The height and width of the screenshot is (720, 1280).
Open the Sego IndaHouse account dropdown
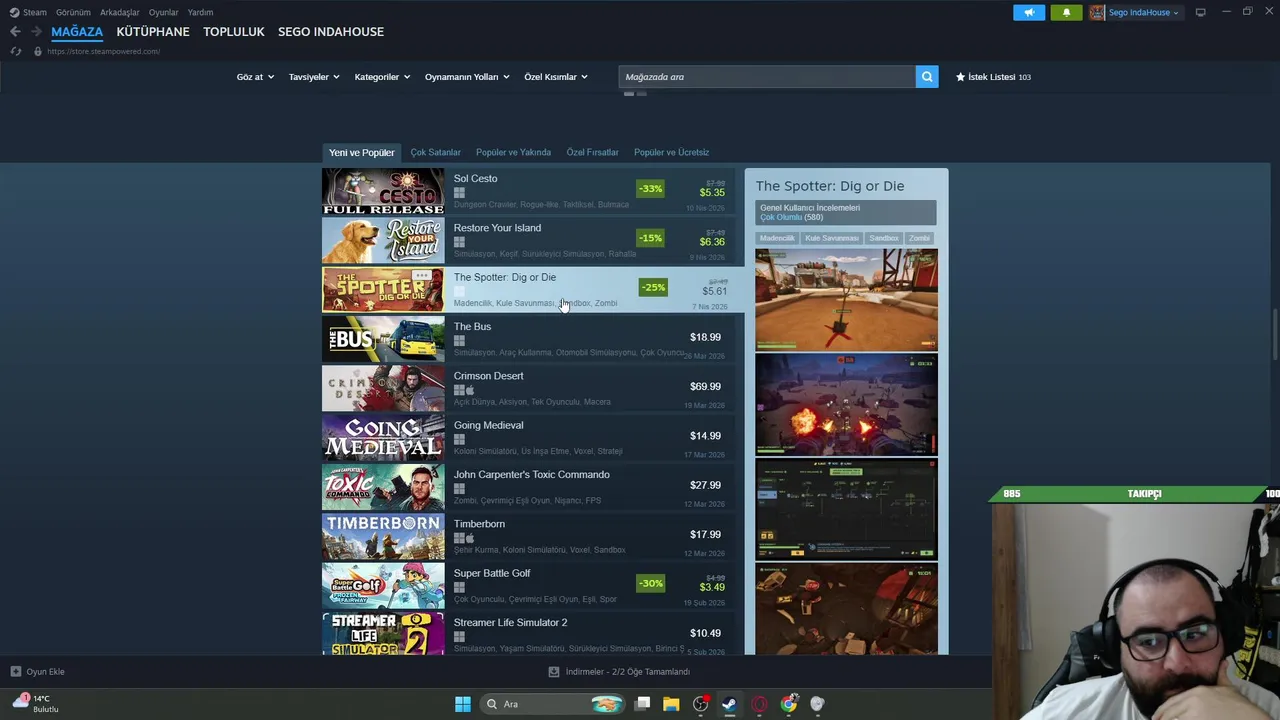(x=1143, y=12)
